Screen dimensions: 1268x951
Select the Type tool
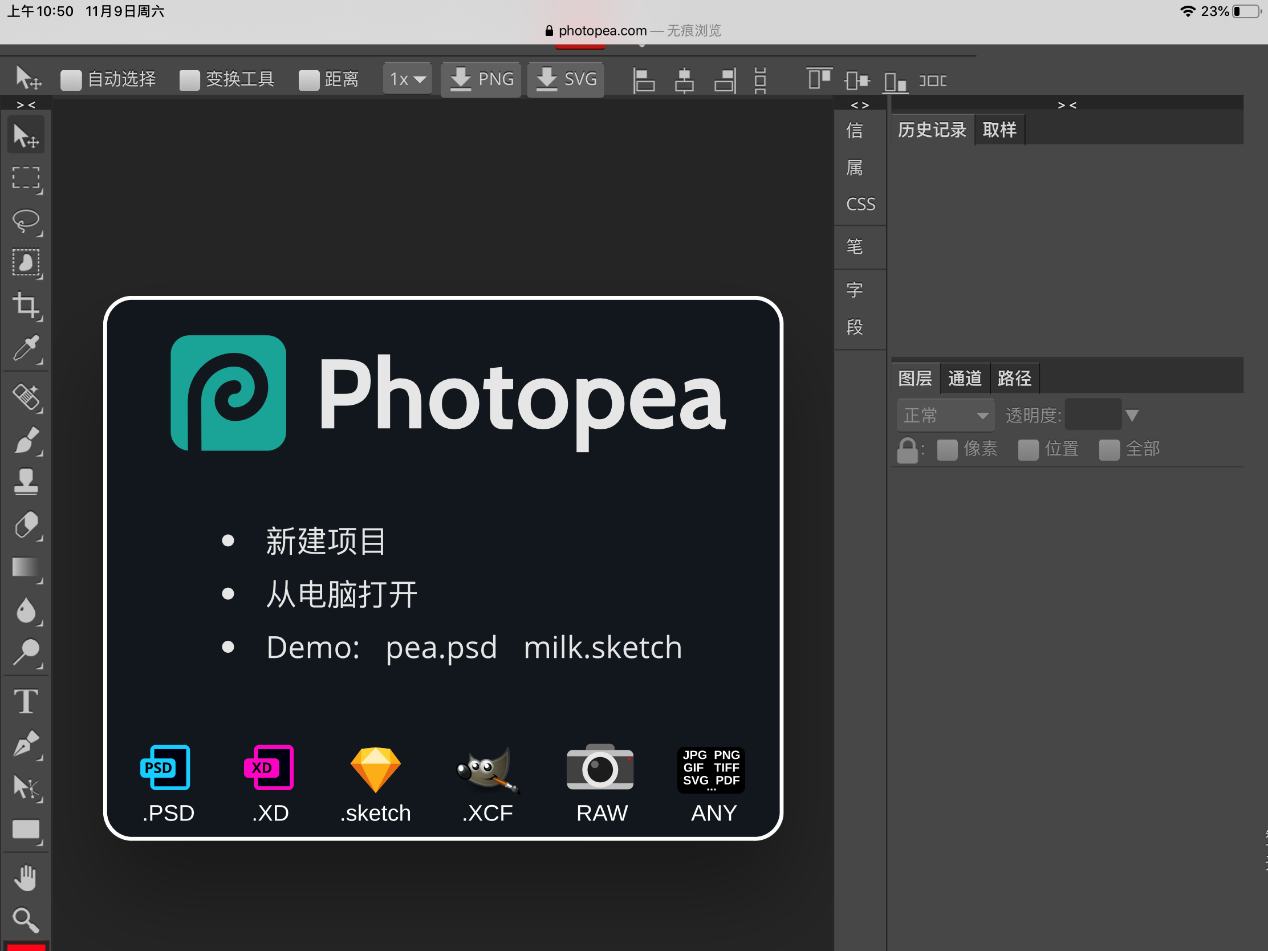26,702
